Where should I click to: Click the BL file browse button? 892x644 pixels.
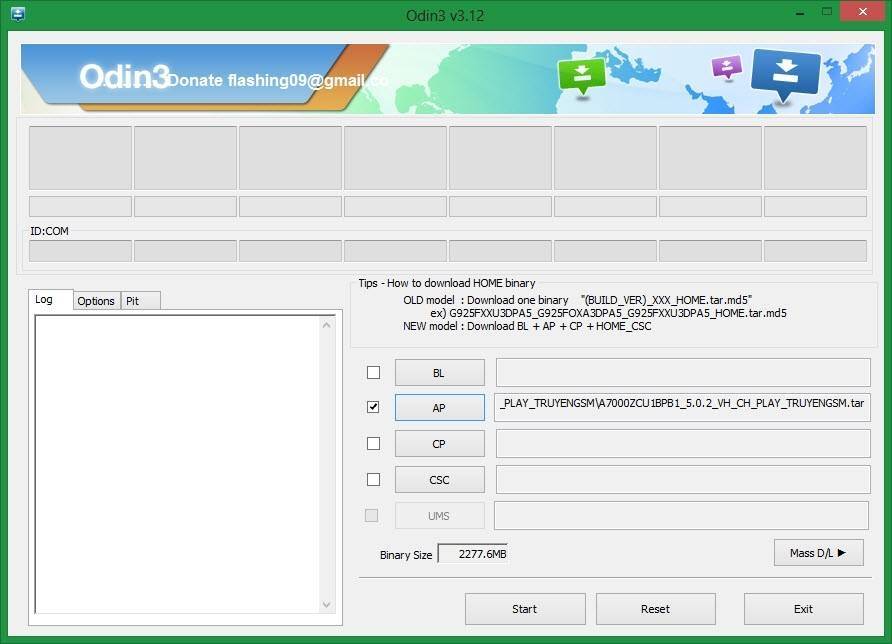pos(440,373)
